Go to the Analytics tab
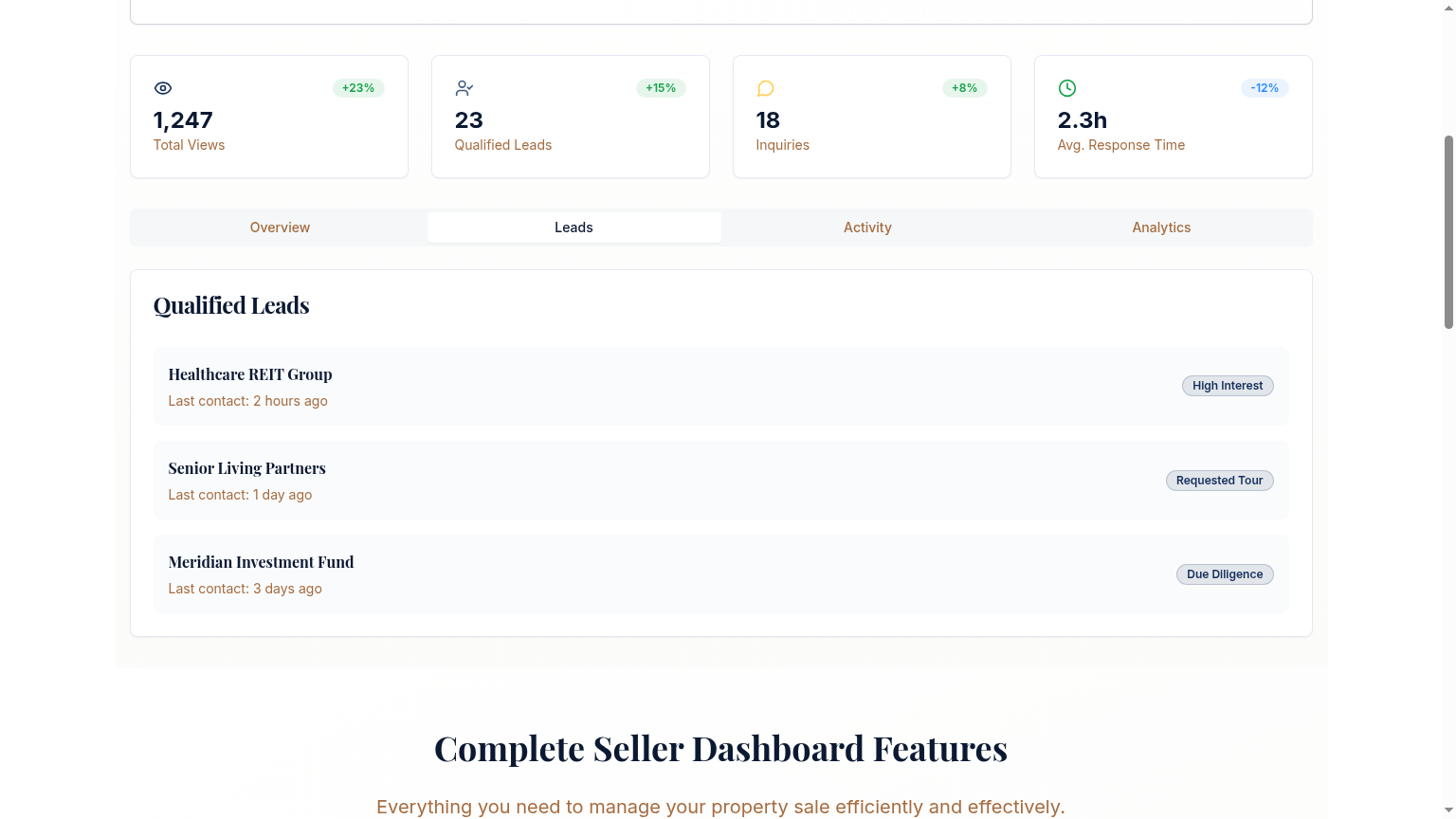The width and height of the screenshot is (1456, 819). point(1161,227)
